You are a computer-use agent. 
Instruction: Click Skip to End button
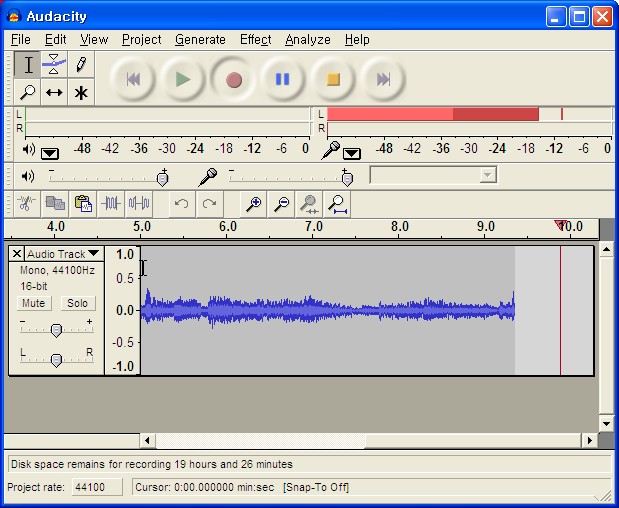coord(383,79)
